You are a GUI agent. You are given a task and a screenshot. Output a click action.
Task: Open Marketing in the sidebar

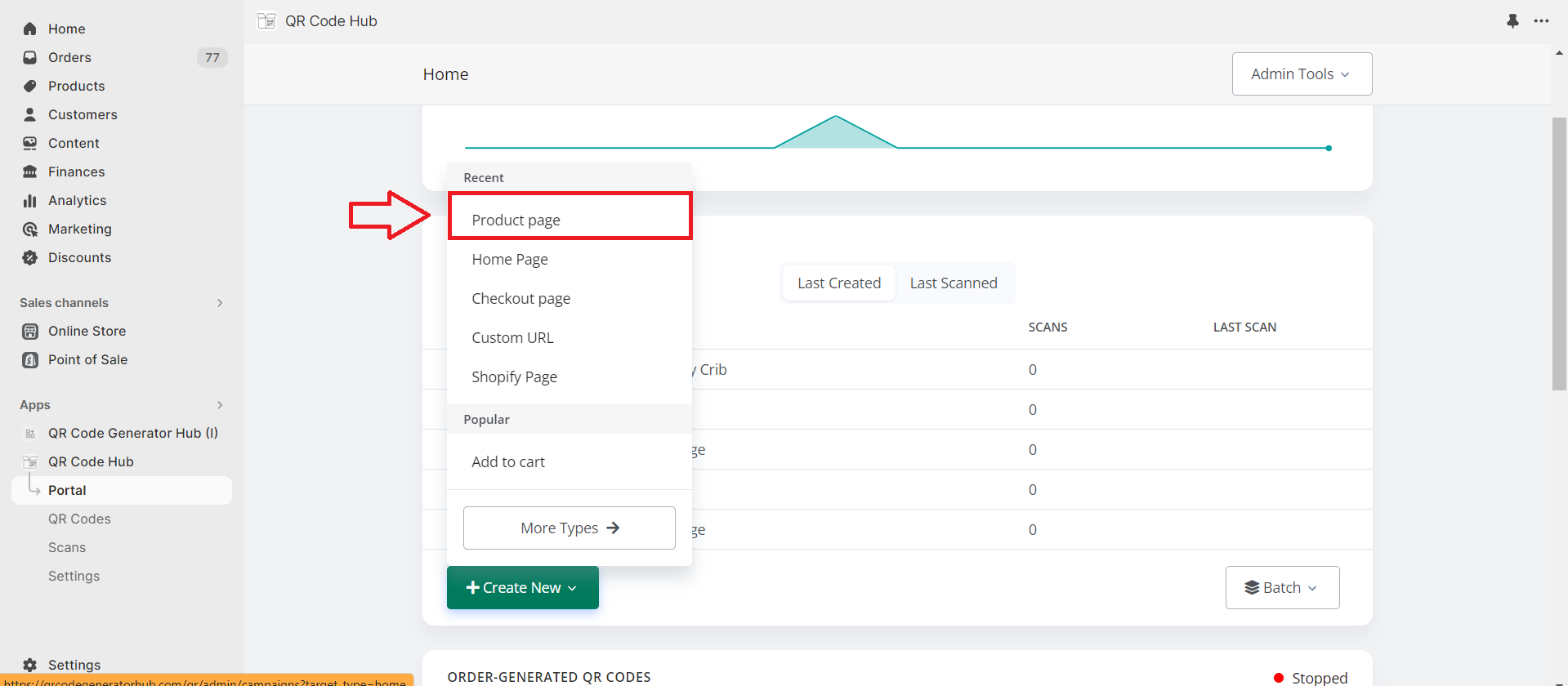tap(79, 229)
